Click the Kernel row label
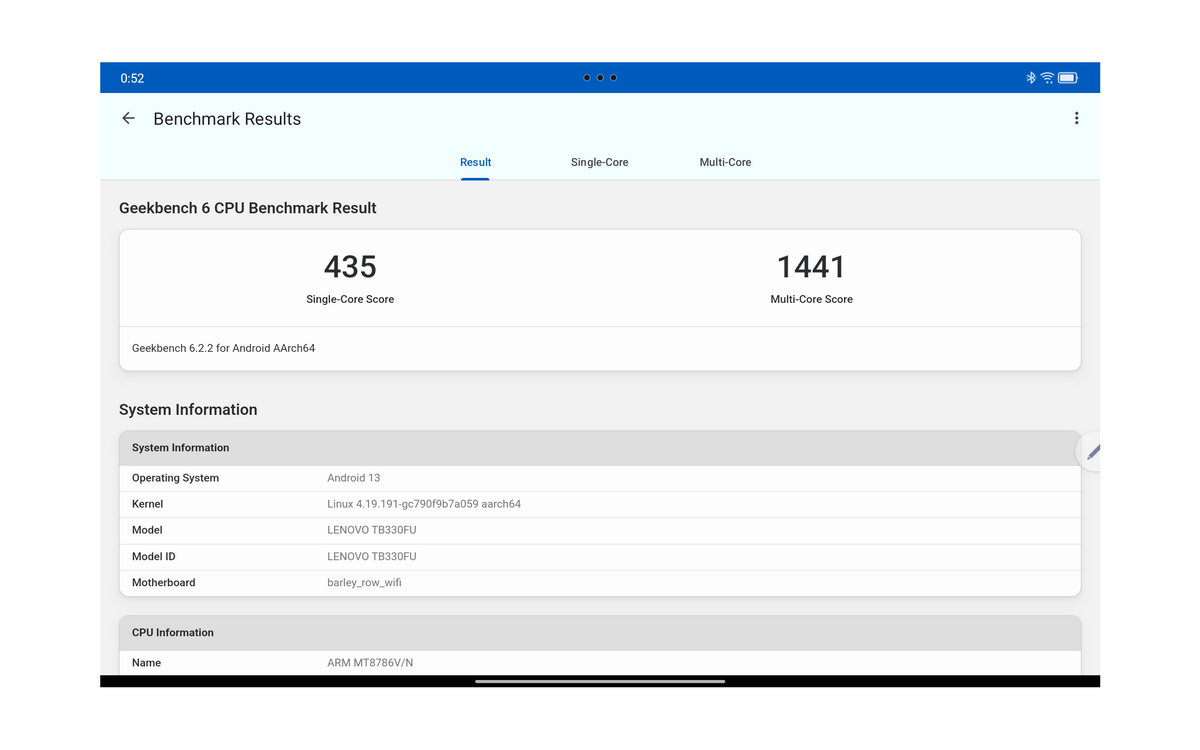The width and height of the screenshot is (1200, 750). (x=147, y=504)
